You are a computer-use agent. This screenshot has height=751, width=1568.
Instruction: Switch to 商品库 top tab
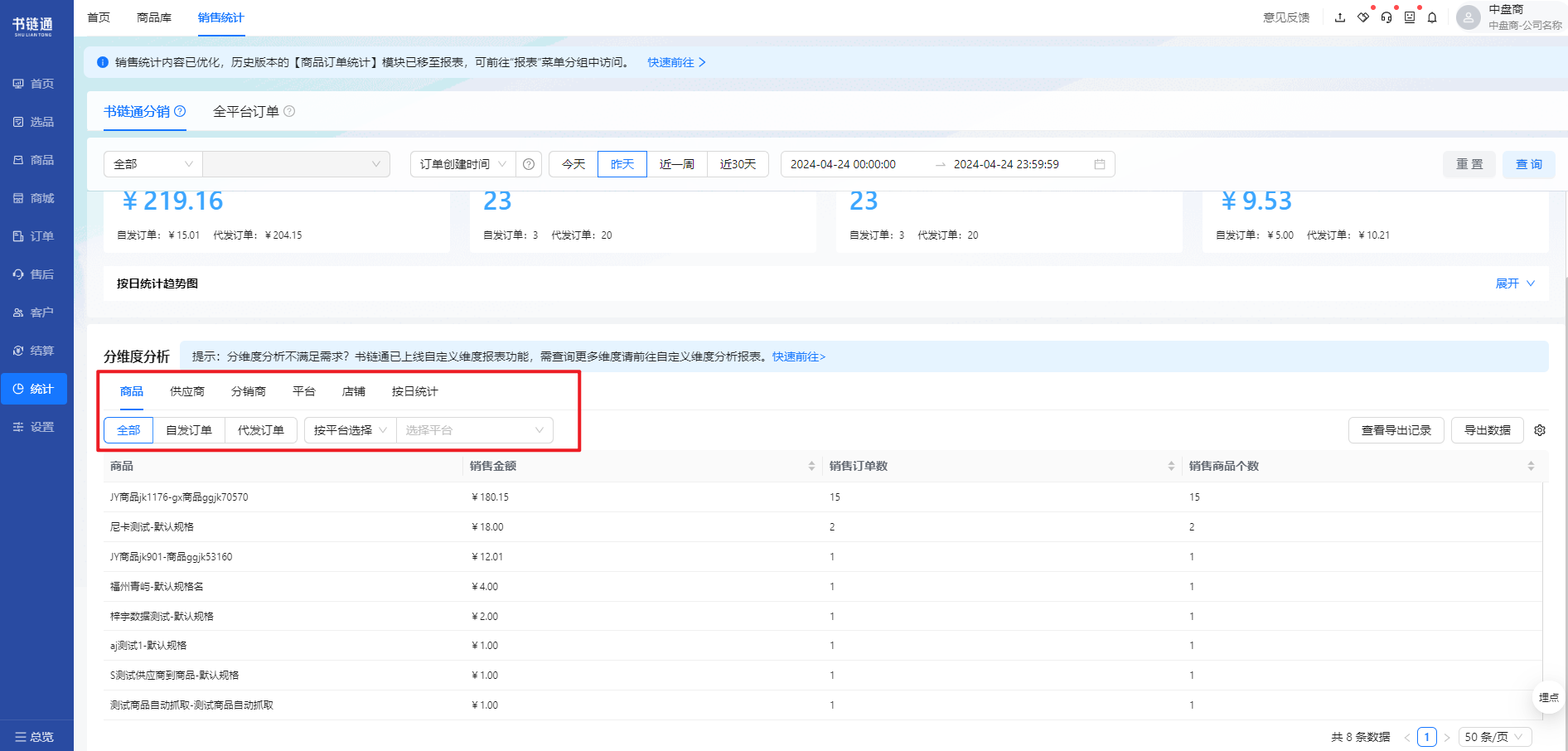pos(154,17)
